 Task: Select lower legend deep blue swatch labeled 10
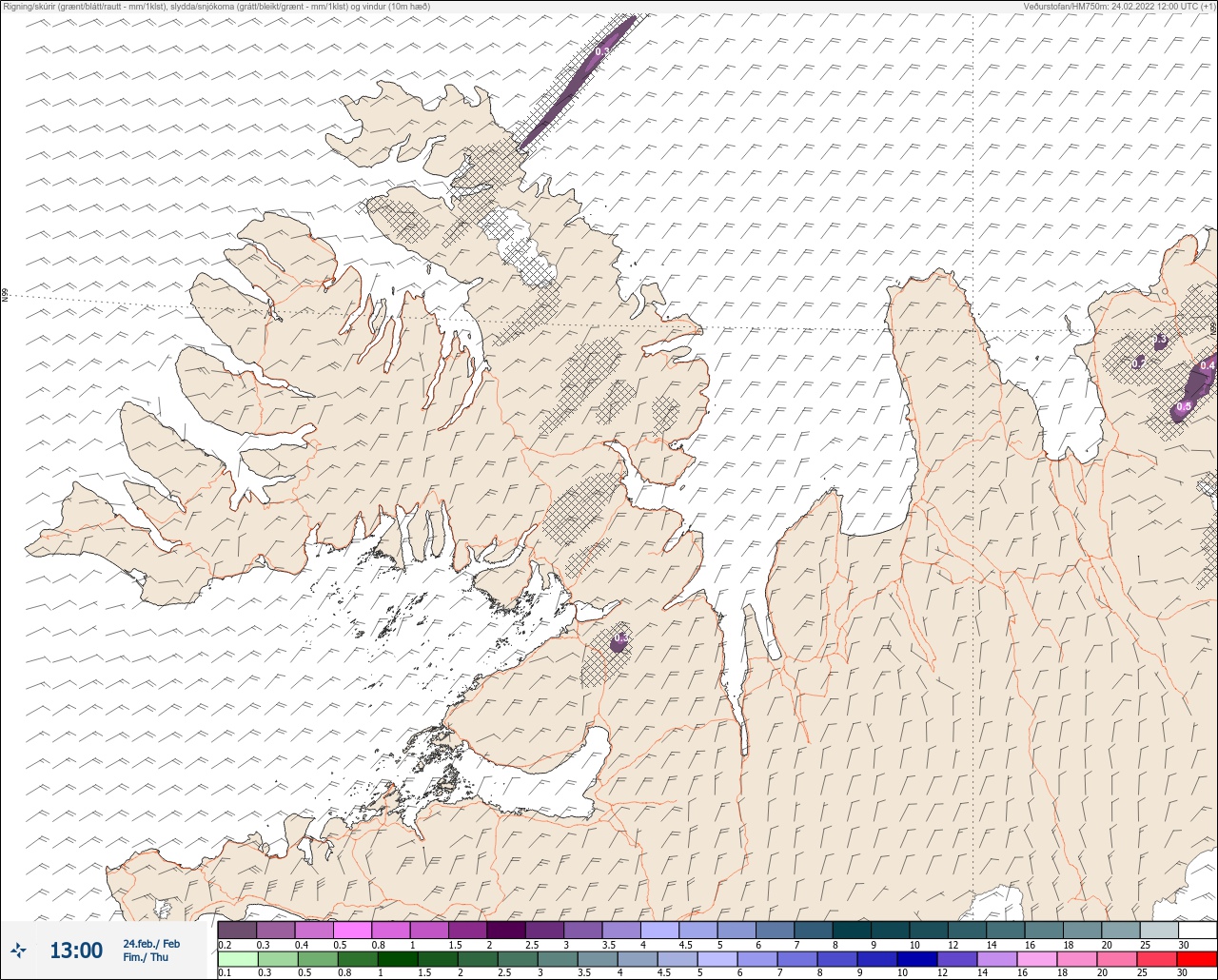tap(917, 959)
